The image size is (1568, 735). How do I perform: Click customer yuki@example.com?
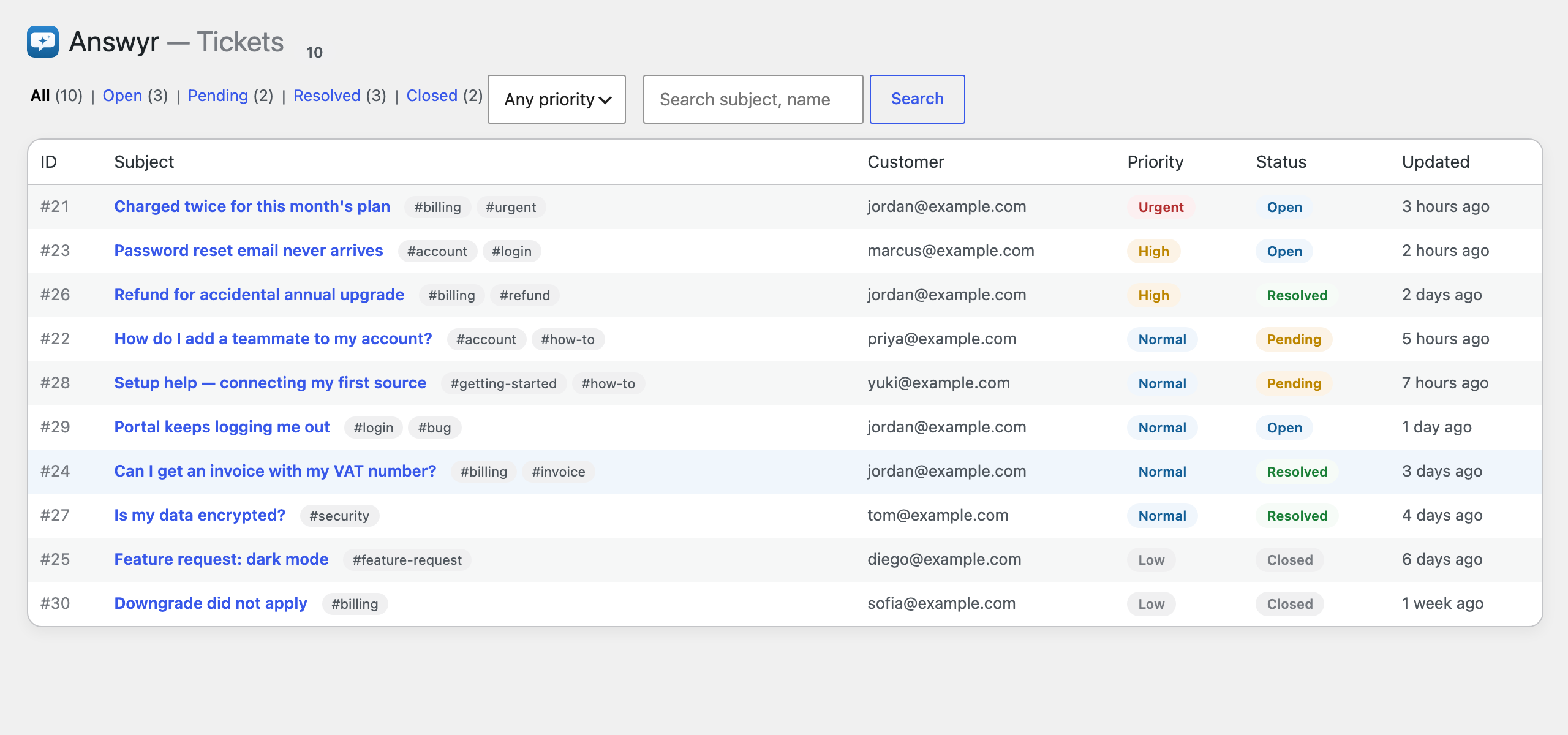938,383
